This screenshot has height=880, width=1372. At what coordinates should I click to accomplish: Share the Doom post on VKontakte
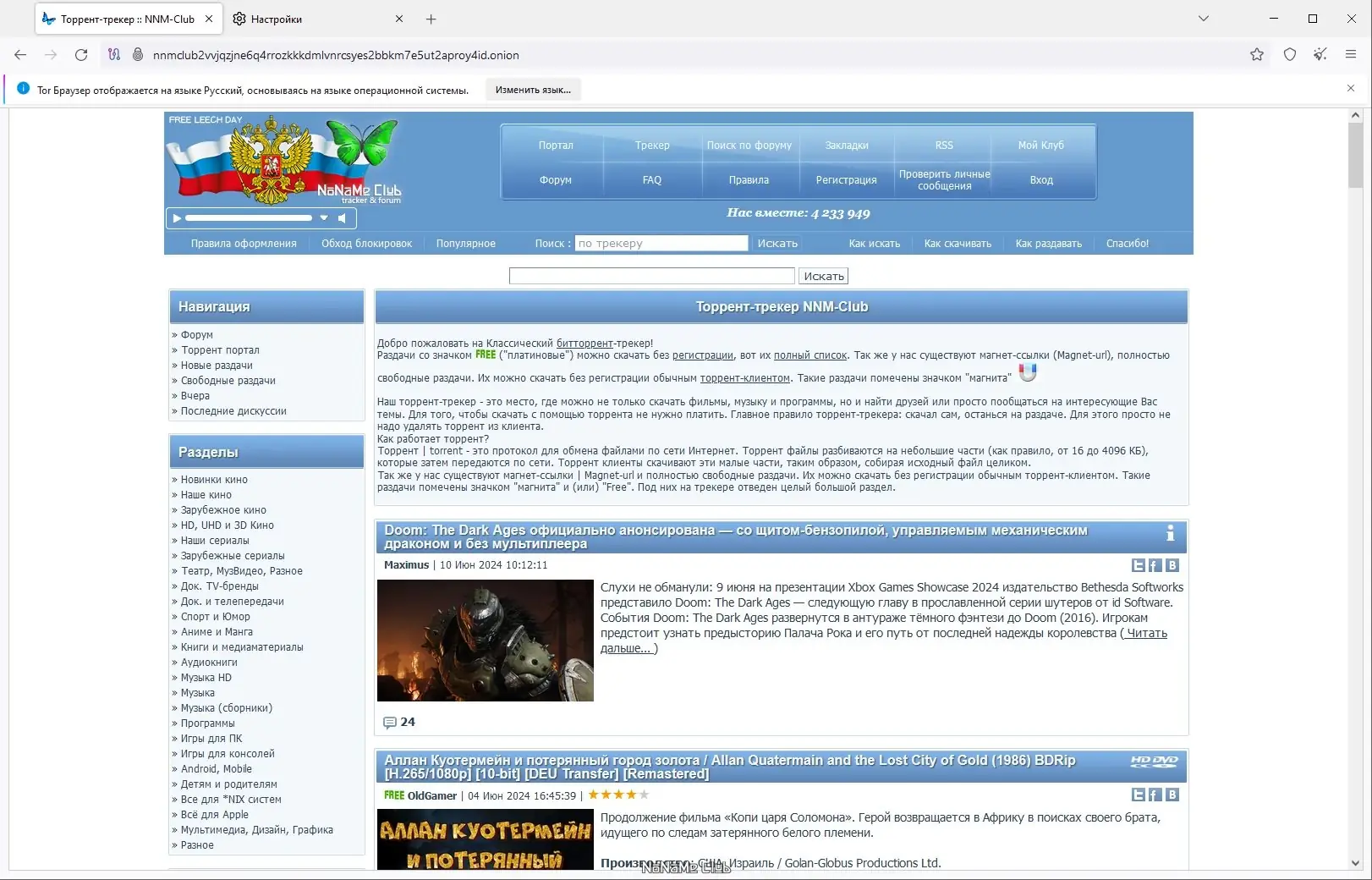coord(1172,565)
